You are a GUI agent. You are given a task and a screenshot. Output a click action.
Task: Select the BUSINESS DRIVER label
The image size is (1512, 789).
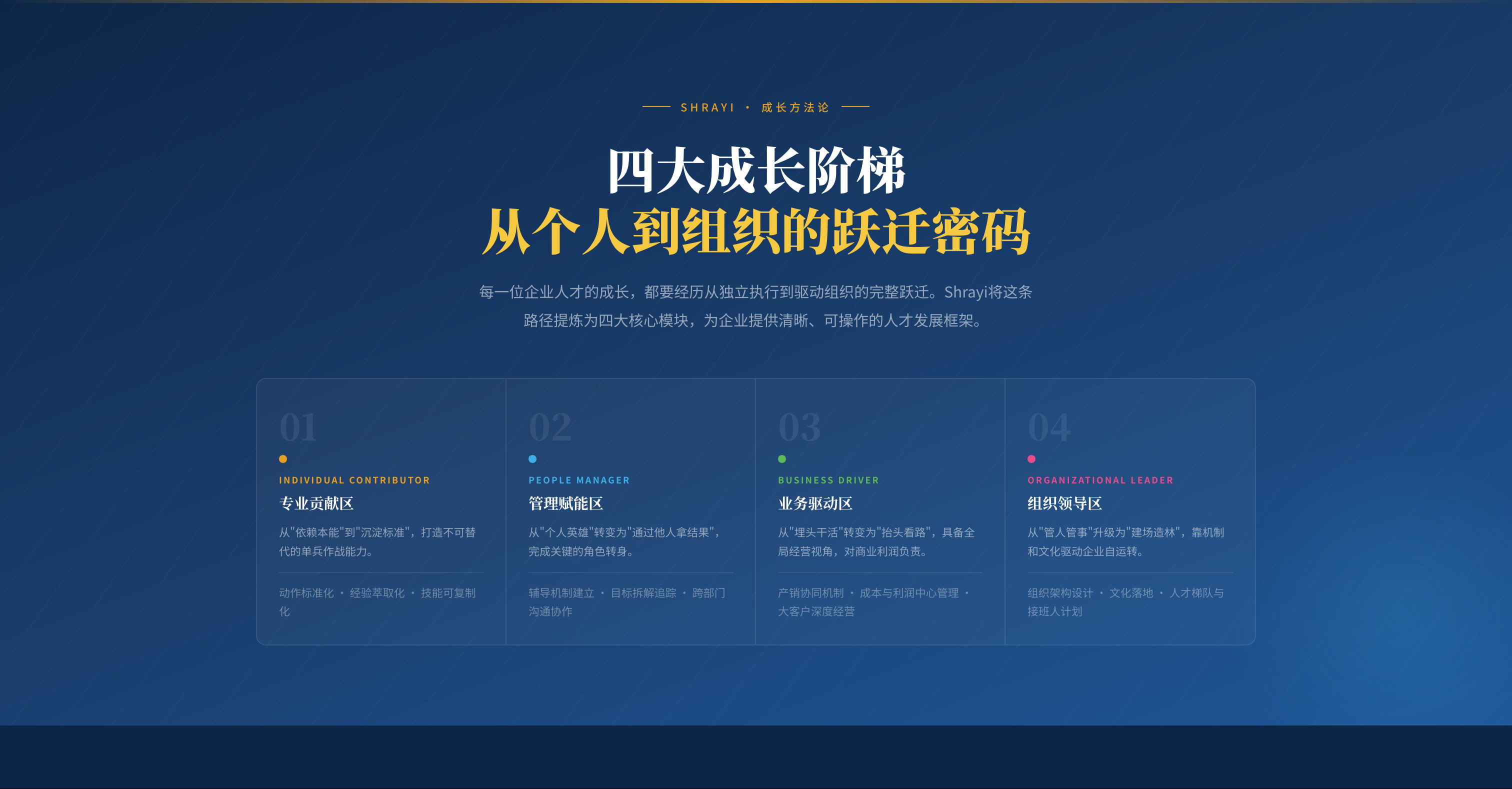pyautogui.click(x=828, y=480)
